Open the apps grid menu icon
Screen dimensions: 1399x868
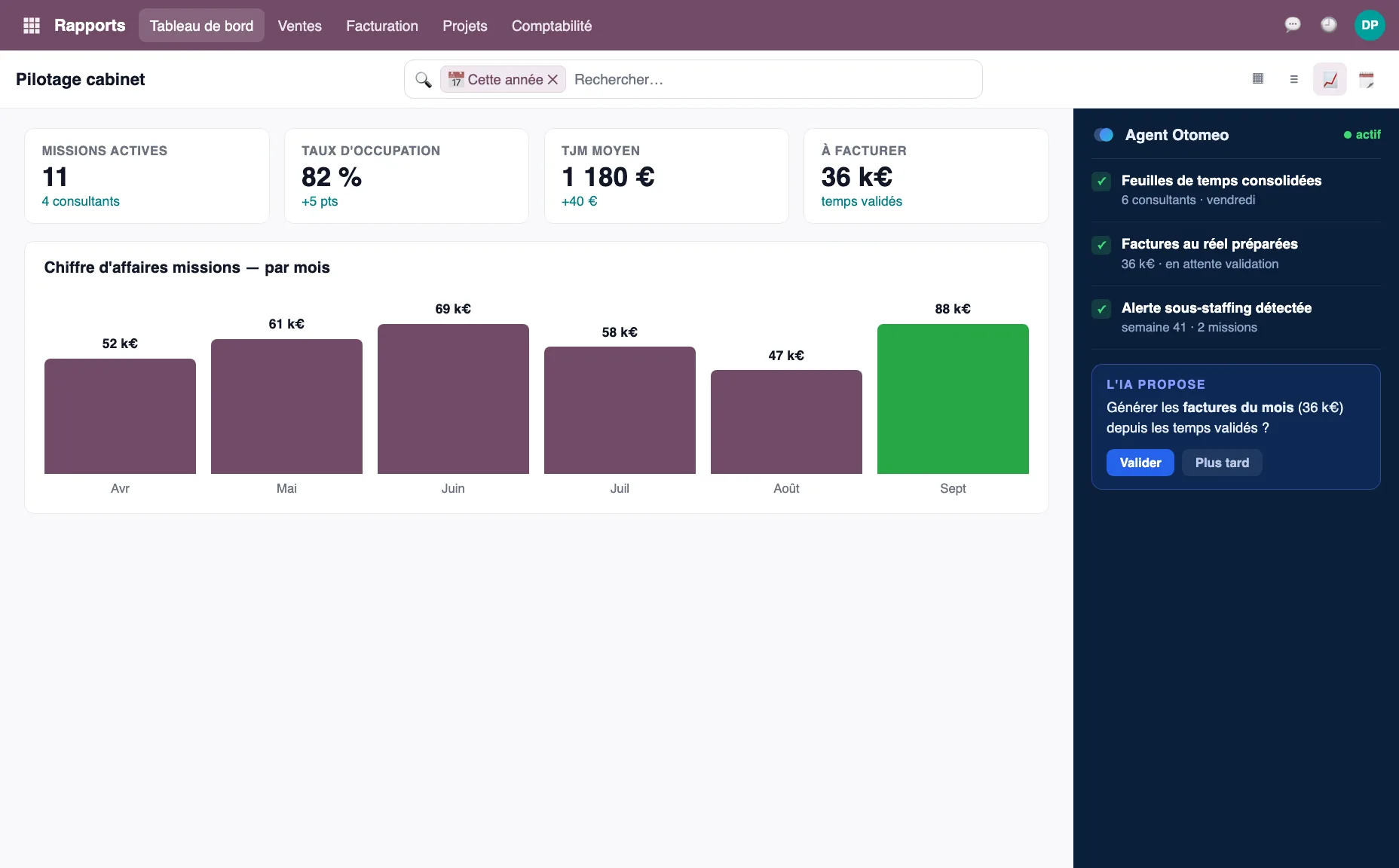pyautogui.click(x=32, y=26)
